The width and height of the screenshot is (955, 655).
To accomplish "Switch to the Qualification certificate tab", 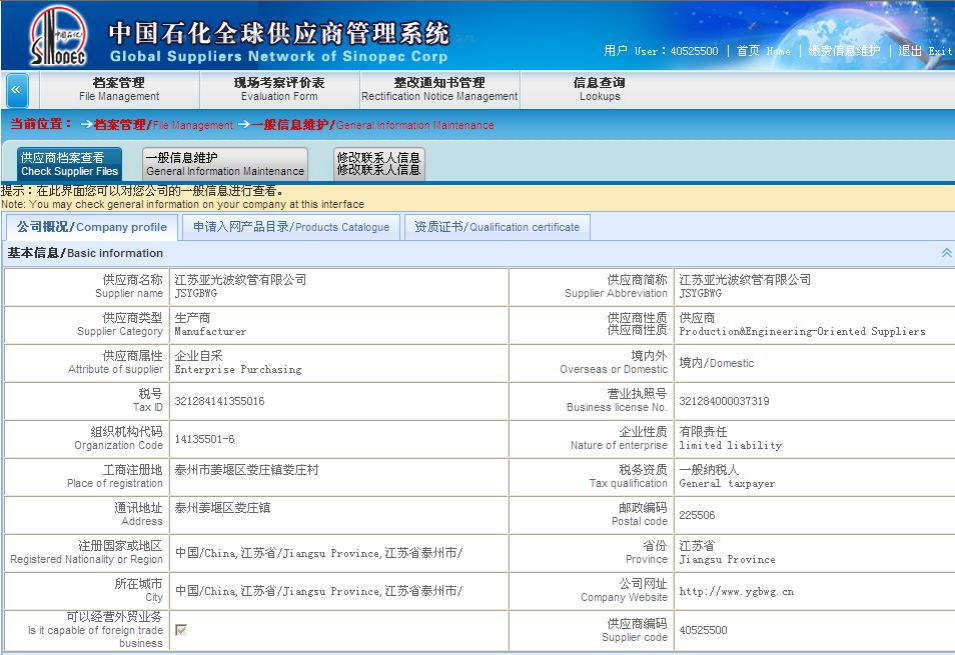I will tap(497, 227).
